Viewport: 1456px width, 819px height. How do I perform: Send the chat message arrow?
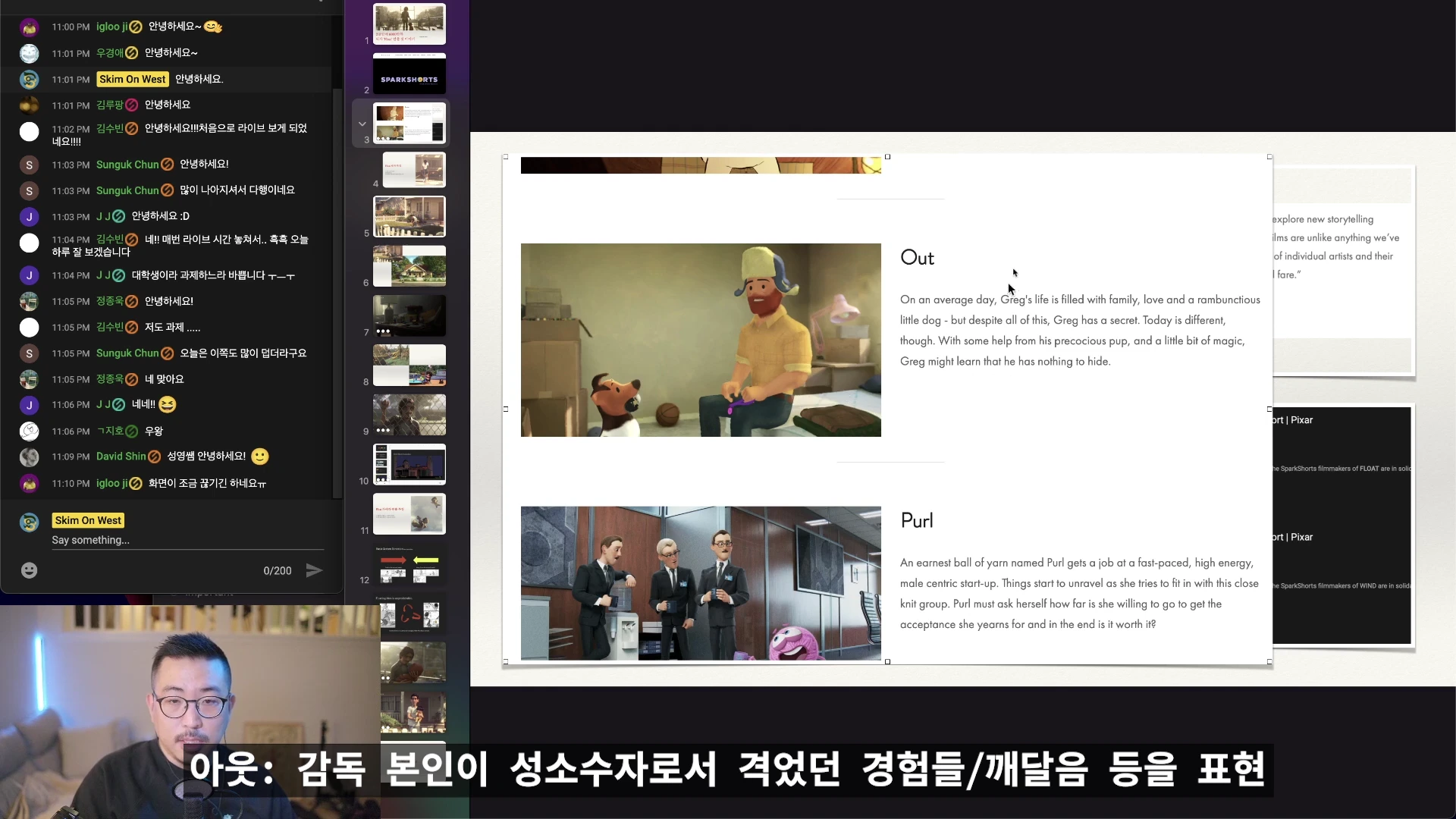pyautogui.click(x=314, y=570)
